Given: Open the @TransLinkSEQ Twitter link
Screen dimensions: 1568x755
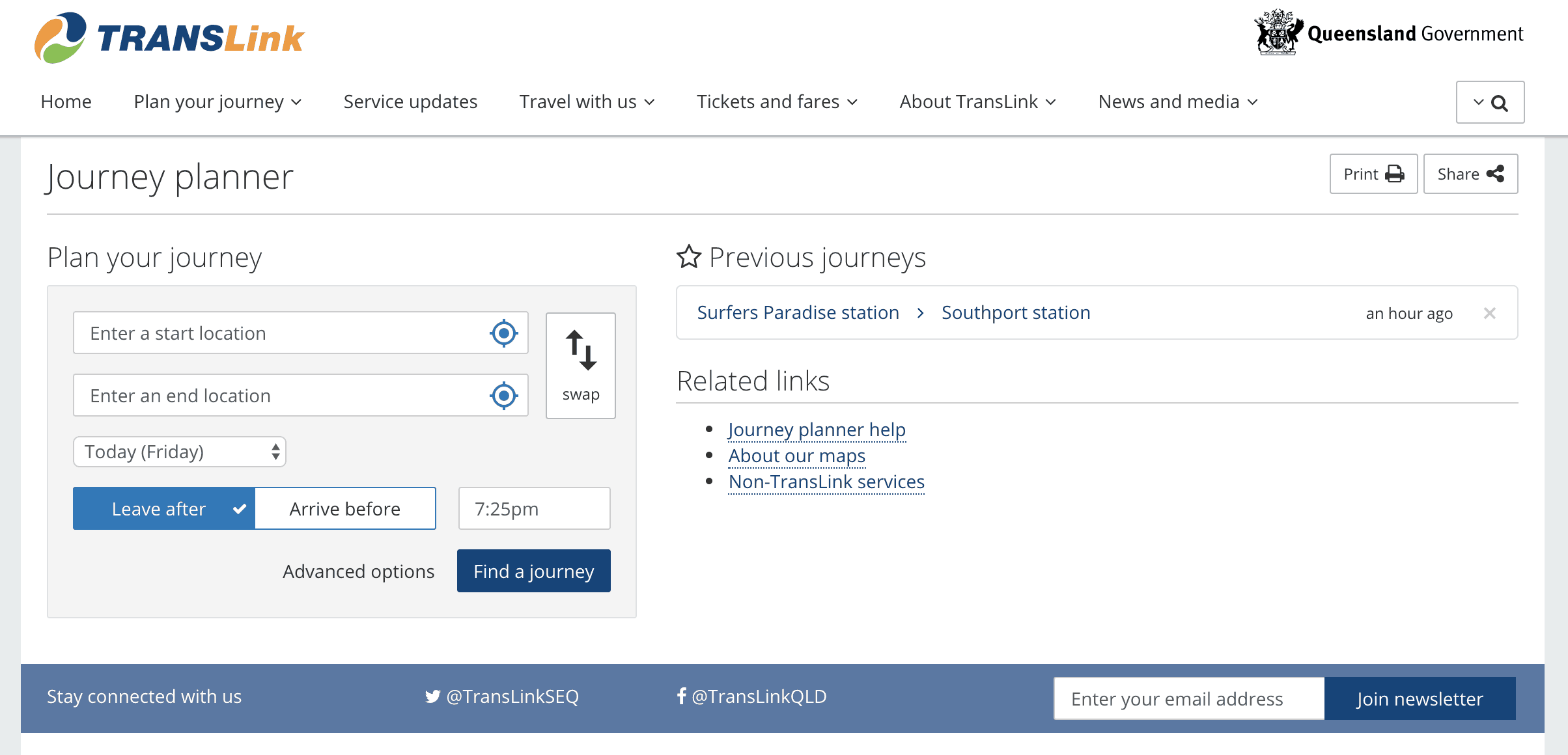Looking at the screenshot, I should 501,696.
